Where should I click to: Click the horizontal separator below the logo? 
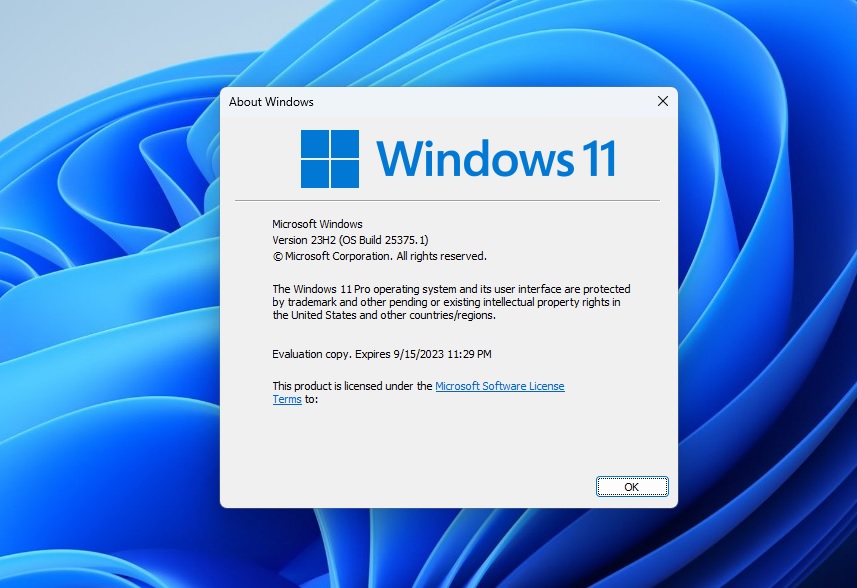tap(448, 200)
